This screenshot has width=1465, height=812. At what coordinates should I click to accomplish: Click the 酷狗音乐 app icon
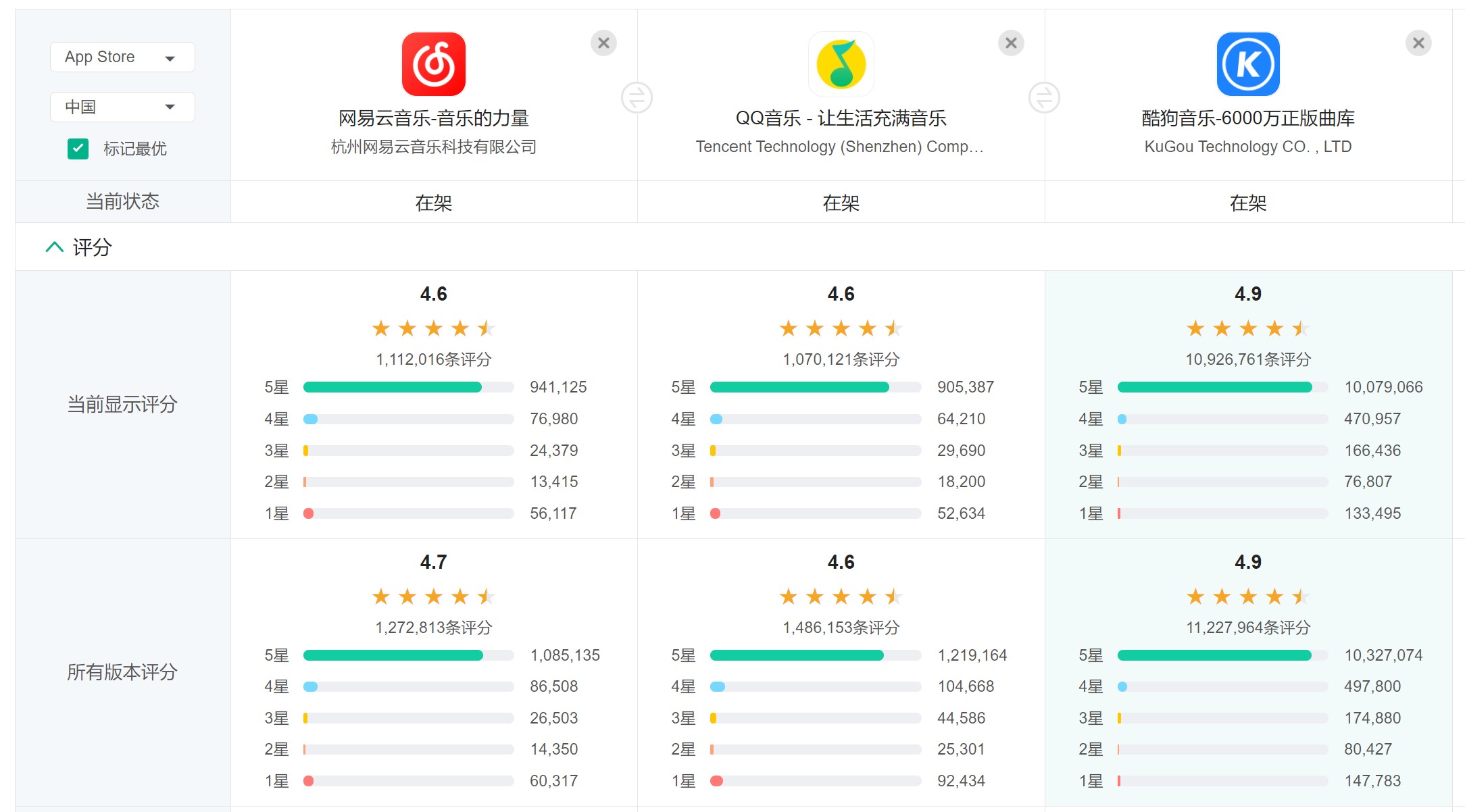point(1247,64)
